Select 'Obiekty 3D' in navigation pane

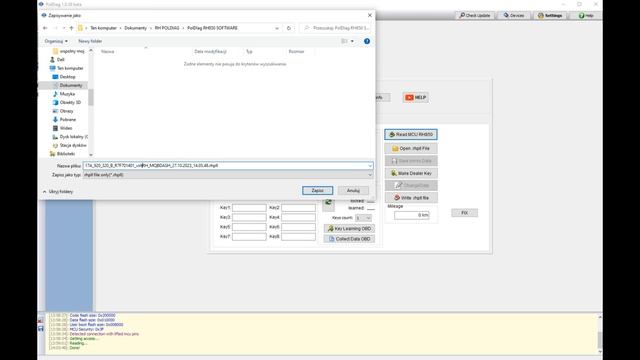(x=70, y=102)
